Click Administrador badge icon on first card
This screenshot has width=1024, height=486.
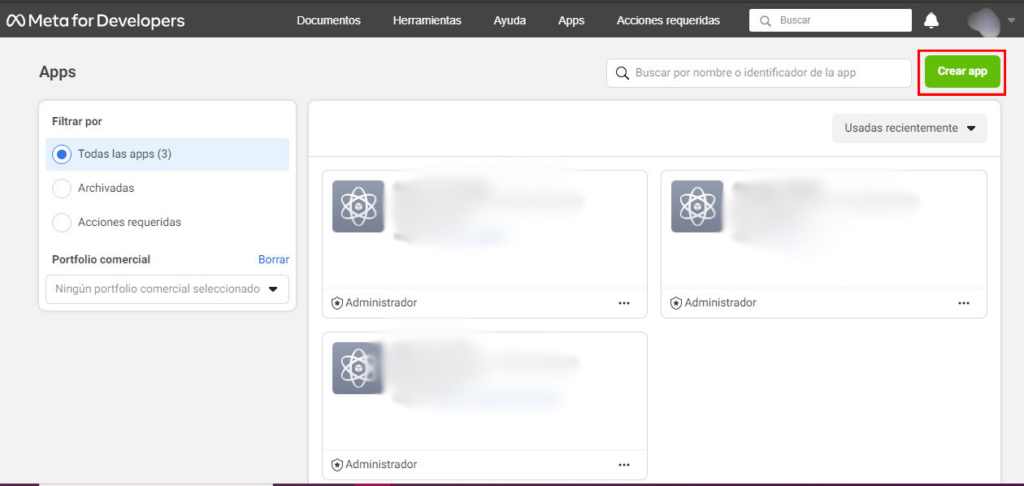[x=337, y=303]
